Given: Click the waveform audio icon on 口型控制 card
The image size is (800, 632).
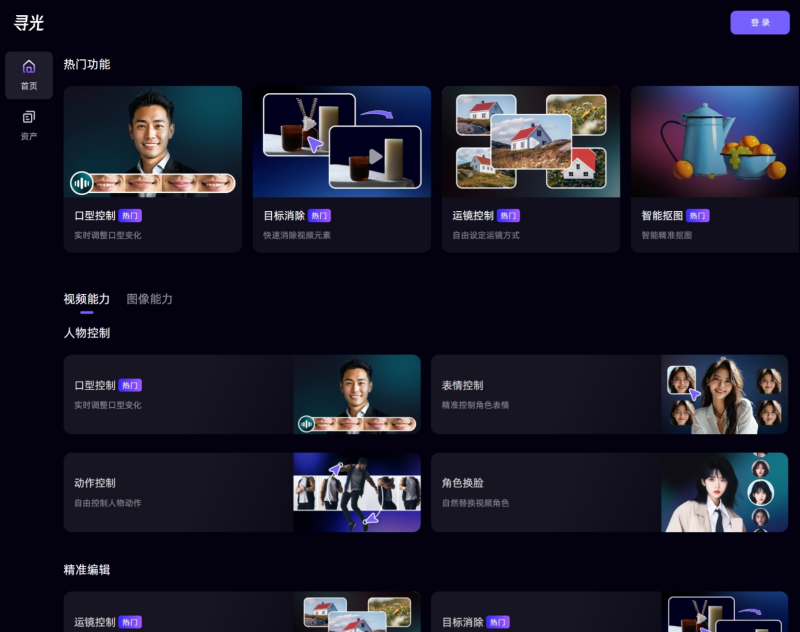Looking at the screenshot, I should pos(81,183).
